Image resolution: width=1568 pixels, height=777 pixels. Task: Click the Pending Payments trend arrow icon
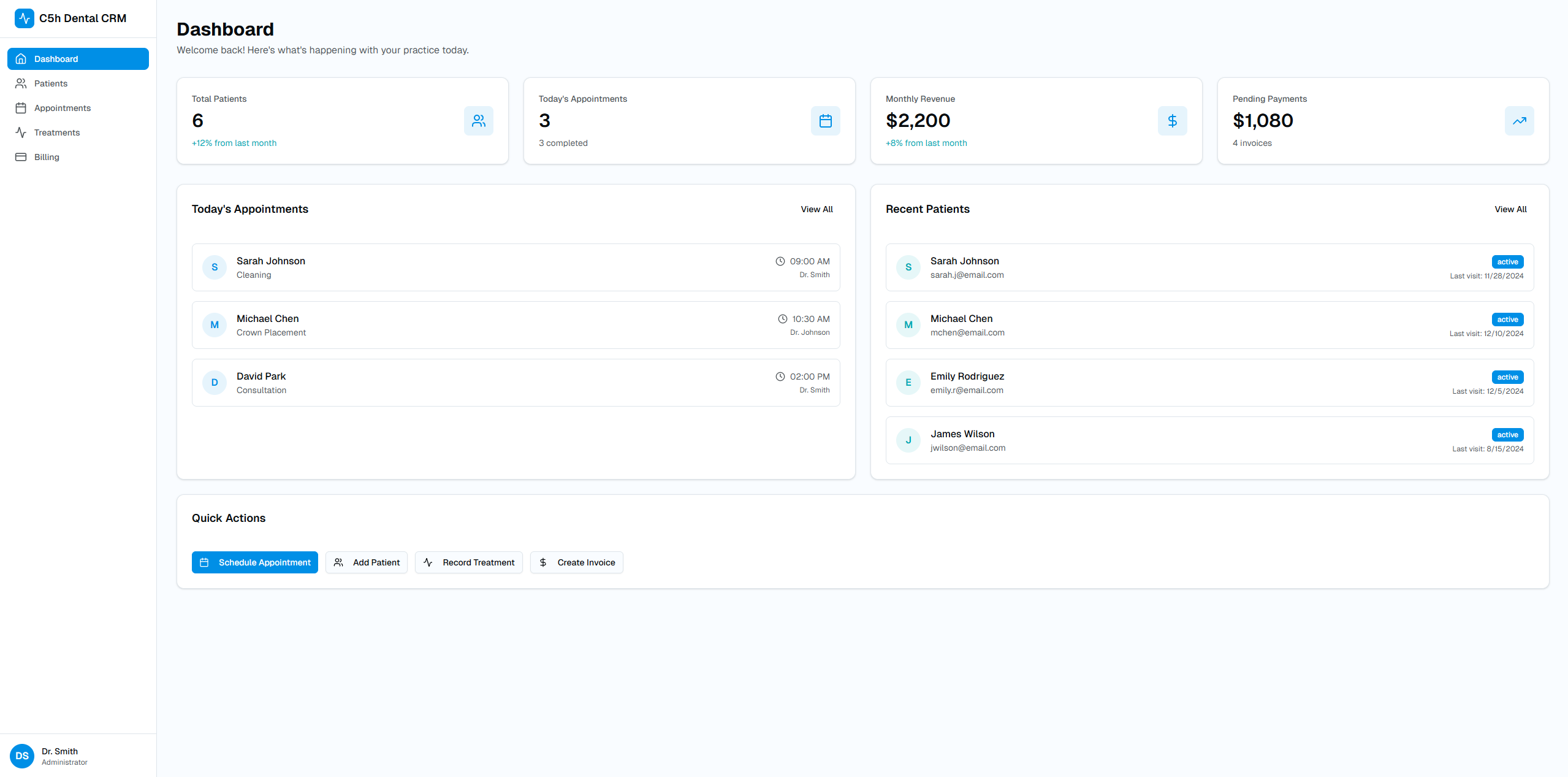pos(1519,121)
